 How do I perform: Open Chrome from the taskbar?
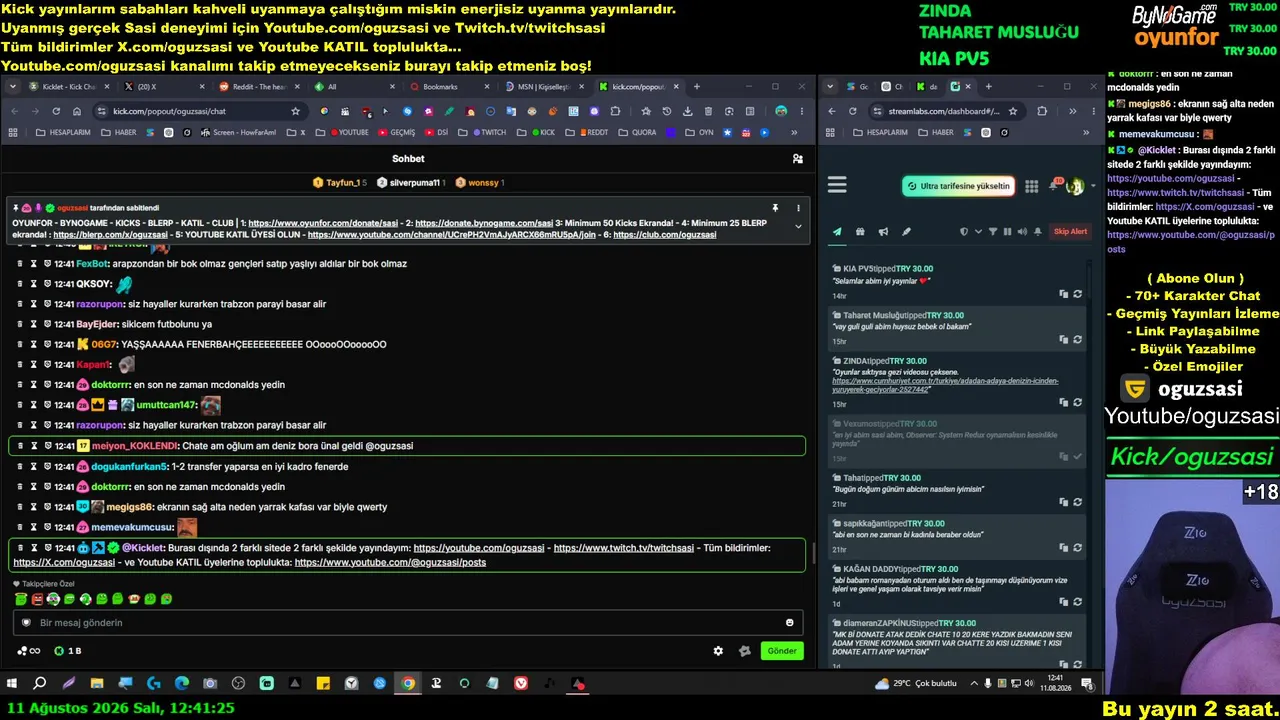[408, 684]
